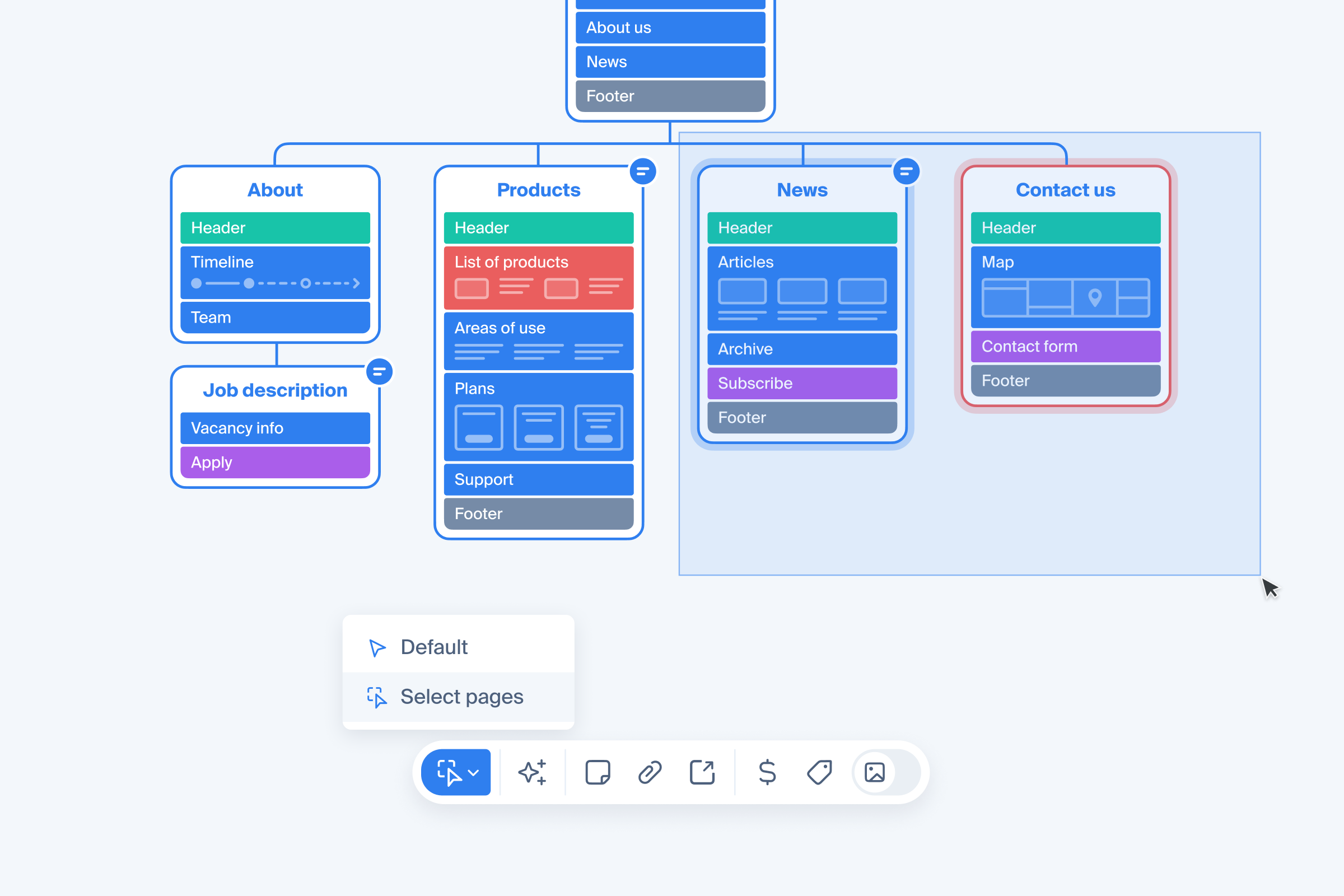The height and width of the screenshot is (896, 1344).
Task: Click the Areas of use block
Action: (538, 341)
